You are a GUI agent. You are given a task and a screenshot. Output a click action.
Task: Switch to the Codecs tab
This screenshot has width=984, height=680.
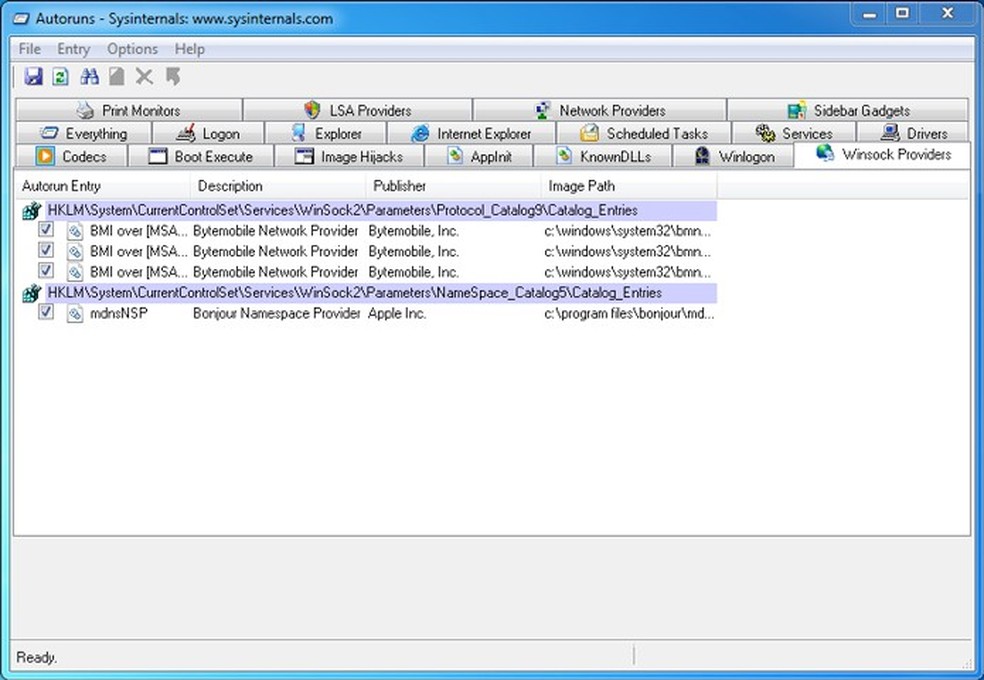point(71,156)
